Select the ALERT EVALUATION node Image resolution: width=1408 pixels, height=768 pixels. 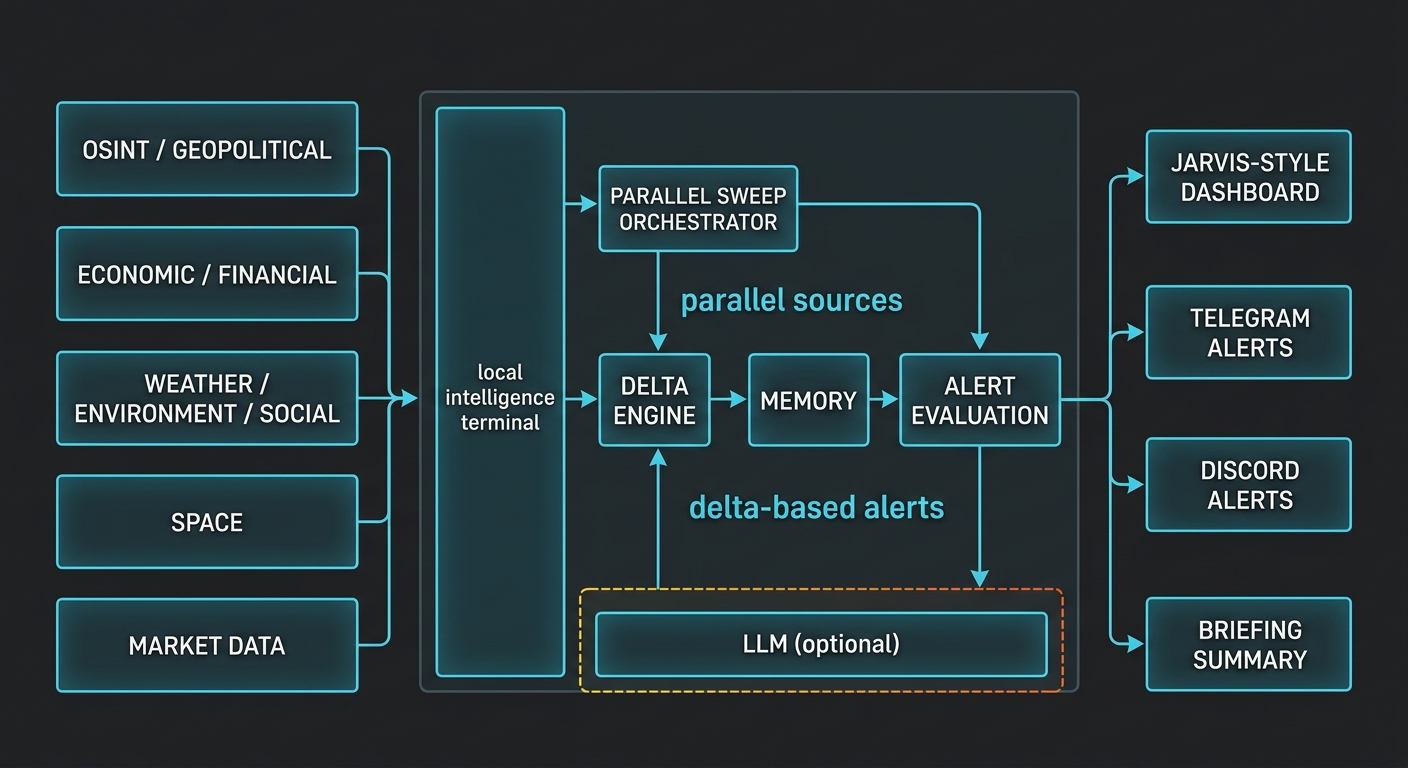pyautogui.click(x=979, y=400)
